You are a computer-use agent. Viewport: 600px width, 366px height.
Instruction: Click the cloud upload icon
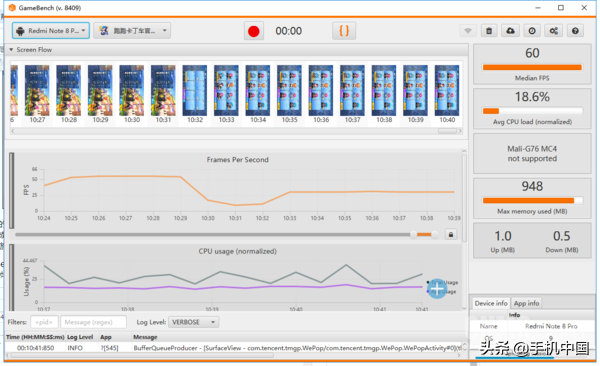coord(510,31)
